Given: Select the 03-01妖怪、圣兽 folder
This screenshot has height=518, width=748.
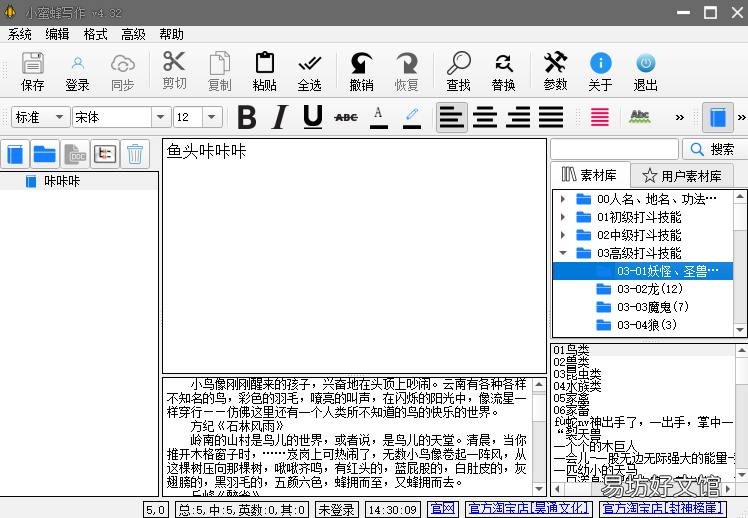Looking at the screenshot, I should click(643, 271).
